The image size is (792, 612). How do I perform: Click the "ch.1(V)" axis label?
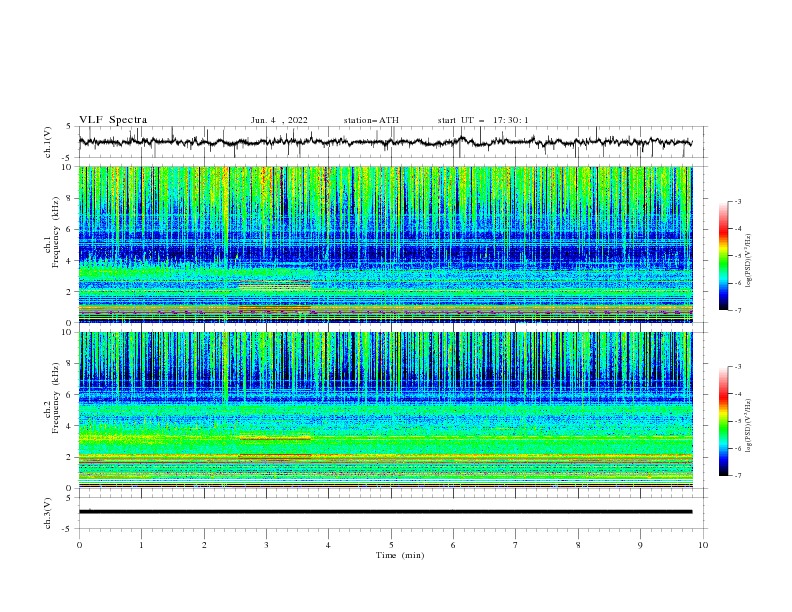tap(48, 142)
